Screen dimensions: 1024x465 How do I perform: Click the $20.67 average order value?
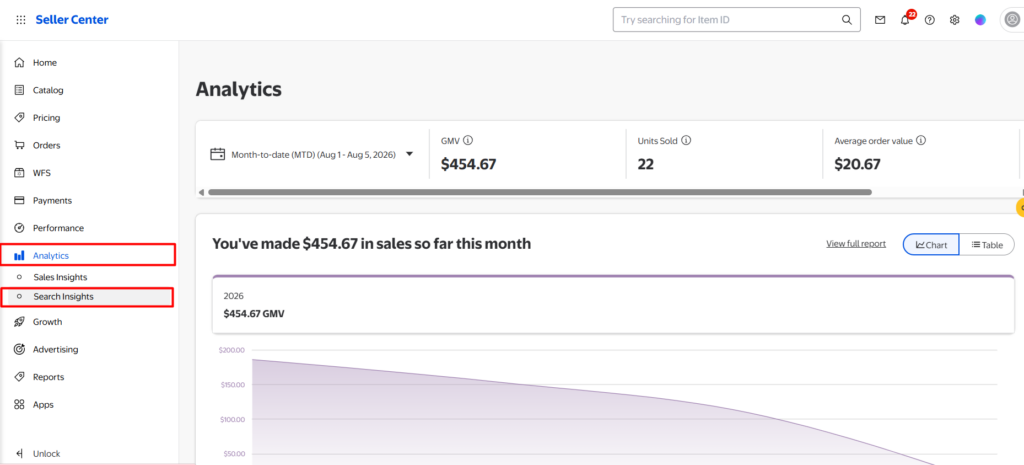coord(857,164)
